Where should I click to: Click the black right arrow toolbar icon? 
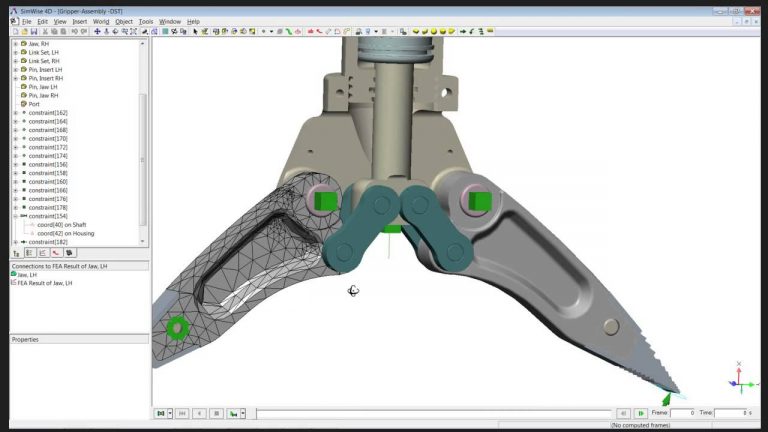(463, 31)
